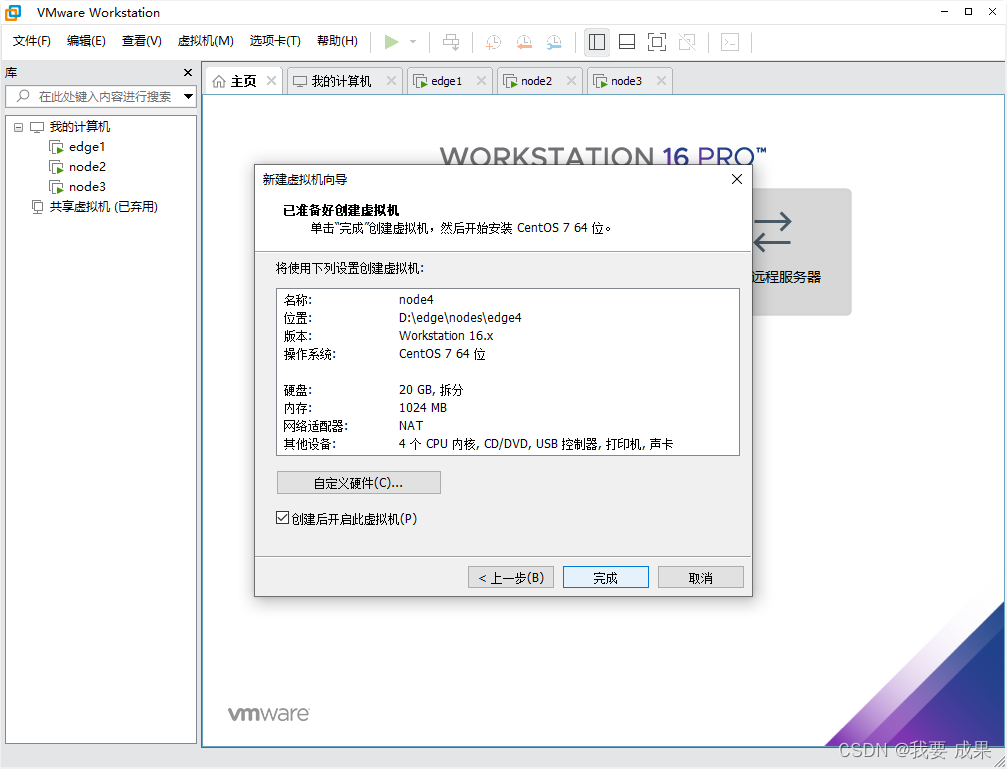The image size is (1007, 769).
Task: Open 自定义硬件 settings
Action: click(x=358, y=482)
